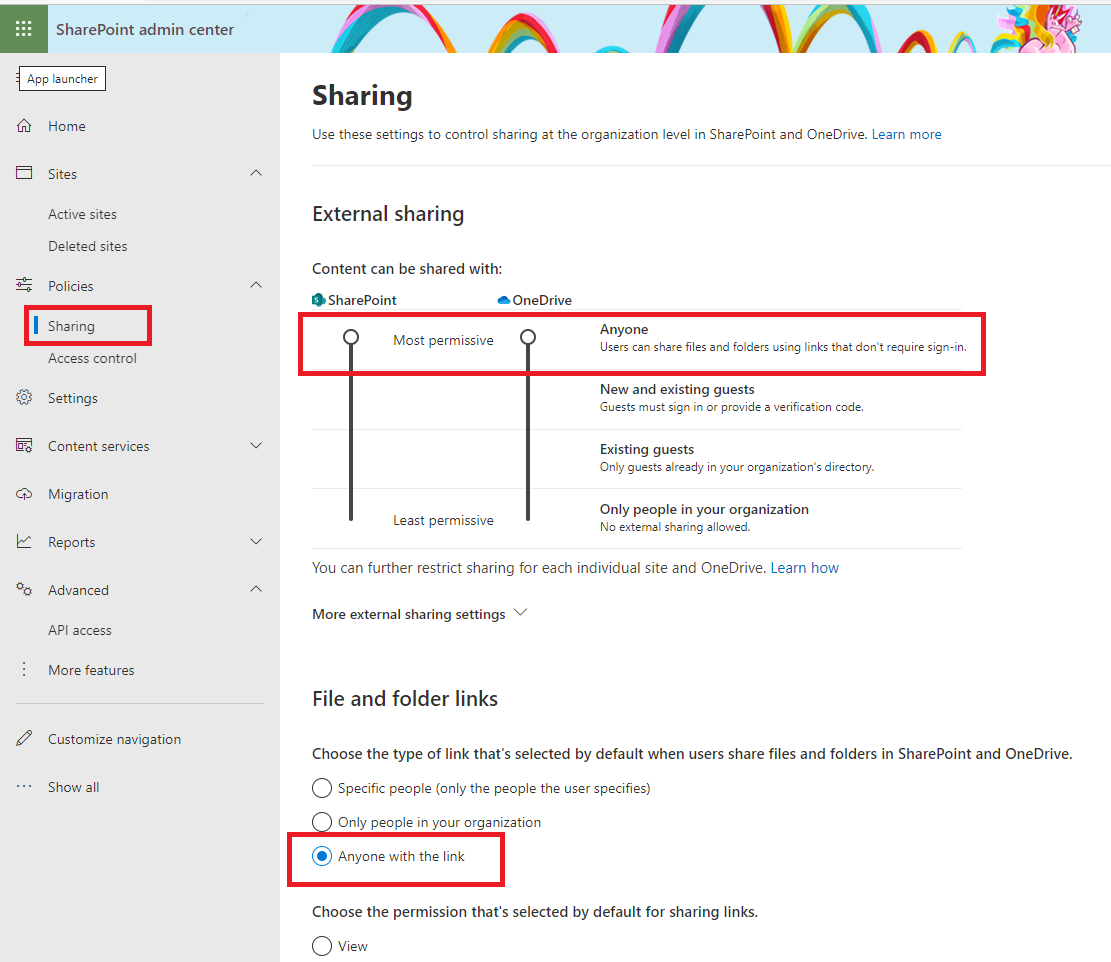Click the Reports chart icon

tap(24, 541)
